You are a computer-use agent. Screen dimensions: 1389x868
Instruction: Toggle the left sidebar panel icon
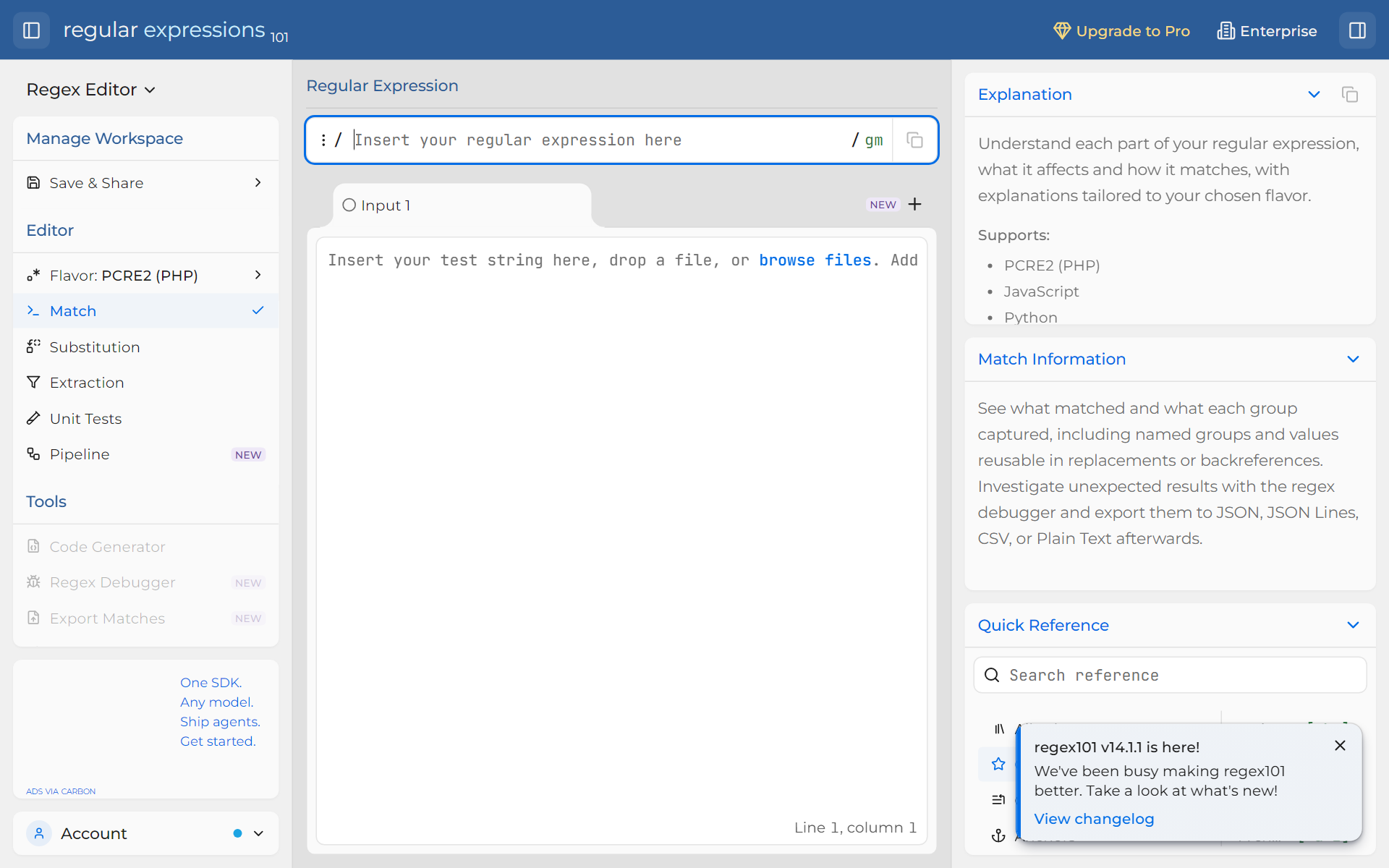[x=31, y=30]
